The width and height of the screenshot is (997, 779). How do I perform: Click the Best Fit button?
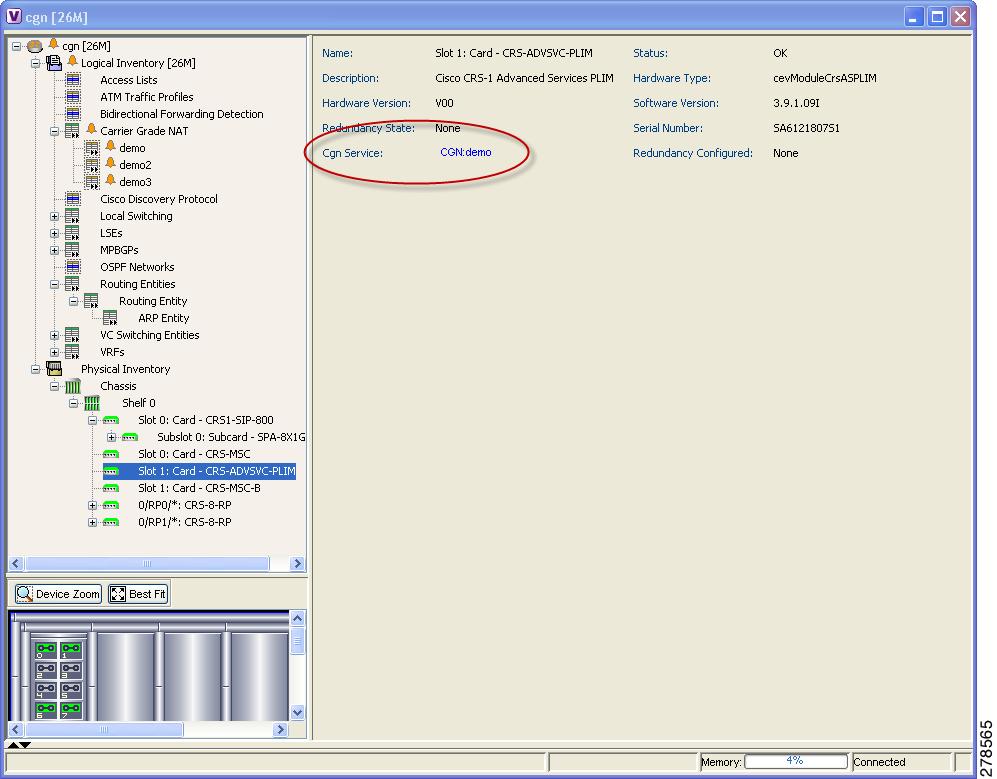(138, 594)
